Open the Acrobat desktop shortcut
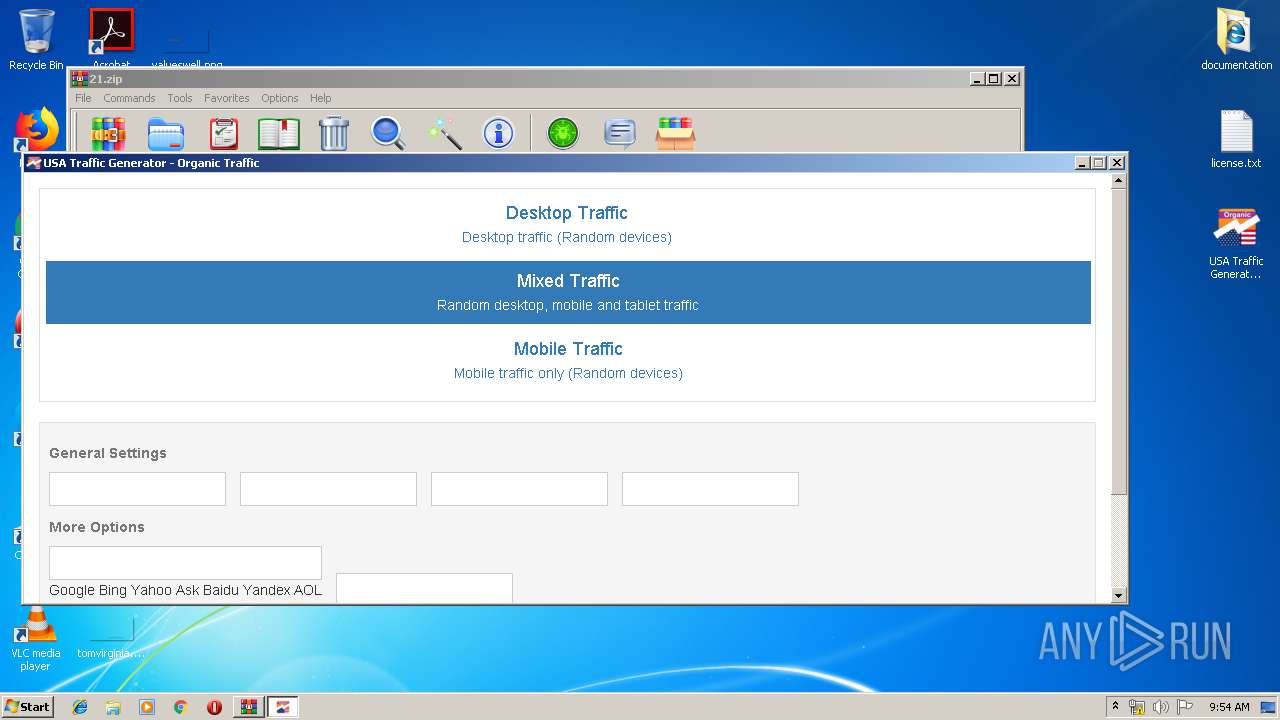This screenshot has height=720, width=1280. click(112, 38)
